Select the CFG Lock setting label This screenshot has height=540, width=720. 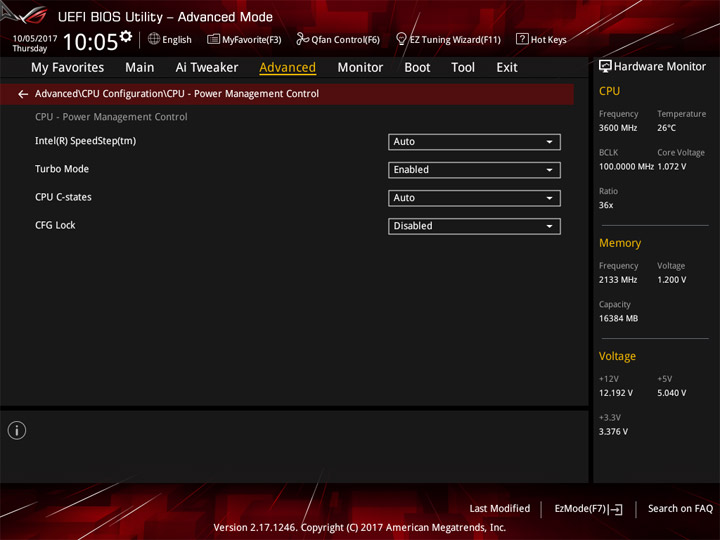click(55, 225)
